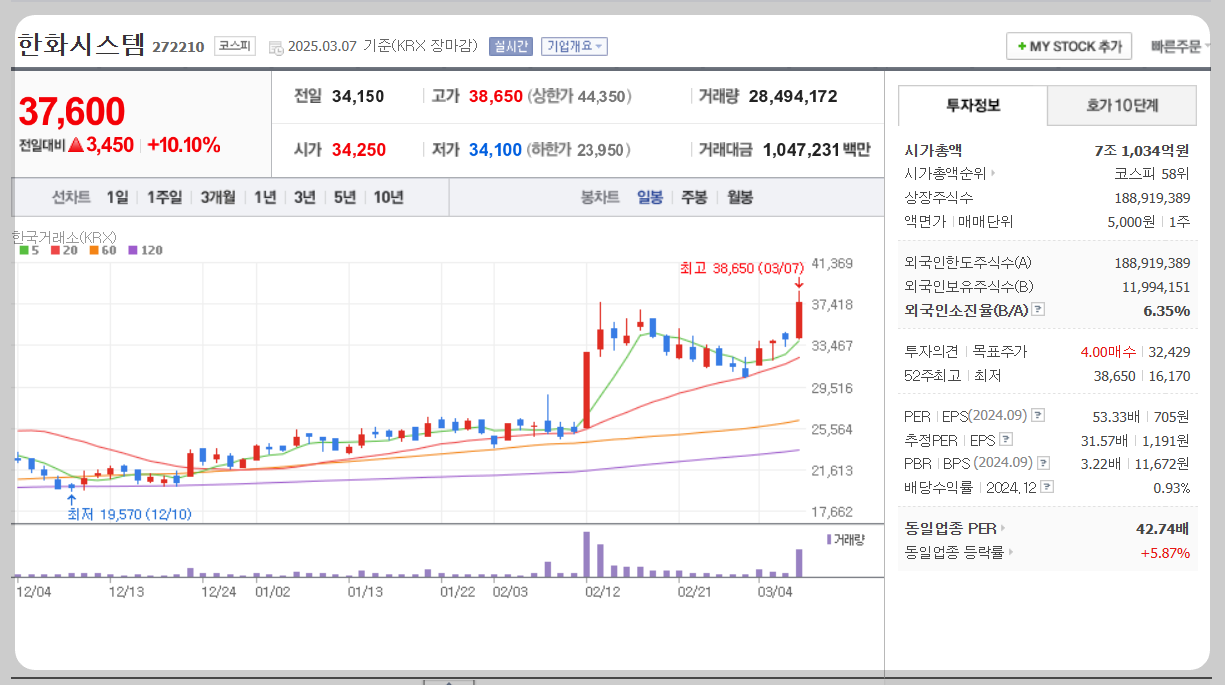Click the PBR BPS(2024.09) help icon
This screenshot has height=685, width=1225.
(x=1042, y=463)
